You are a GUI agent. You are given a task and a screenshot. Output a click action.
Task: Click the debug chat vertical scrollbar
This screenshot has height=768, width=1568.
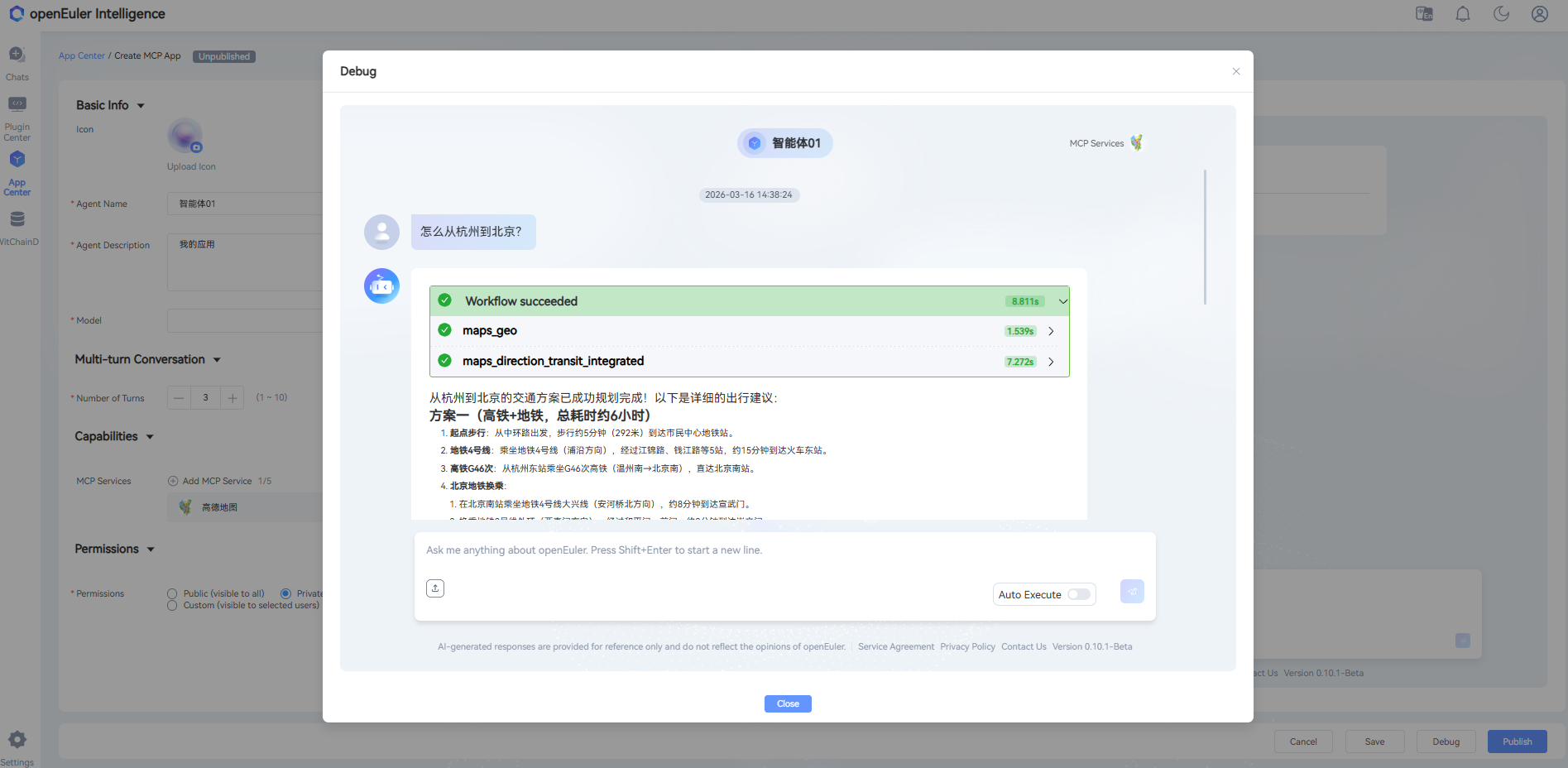pos(1205,237)
